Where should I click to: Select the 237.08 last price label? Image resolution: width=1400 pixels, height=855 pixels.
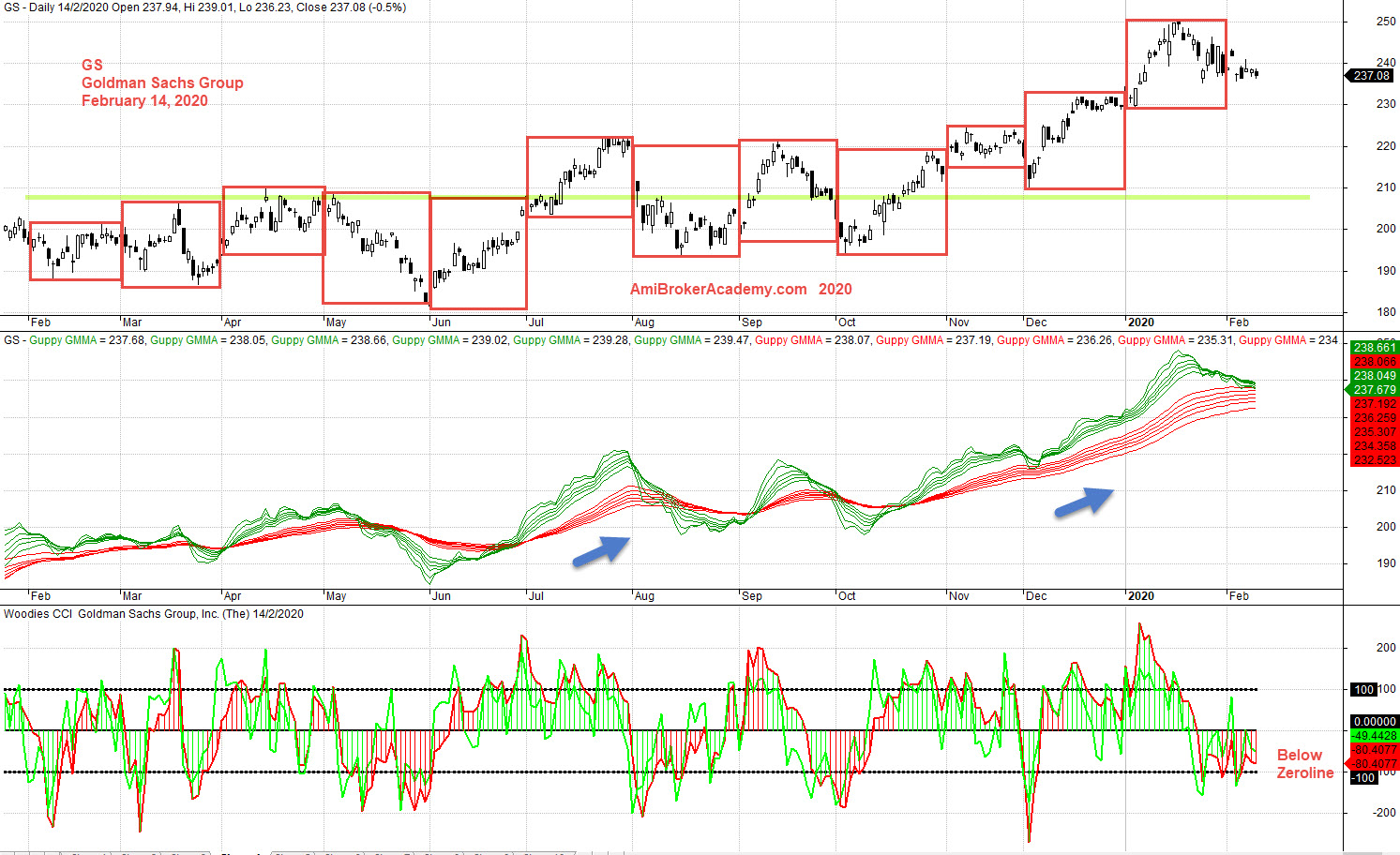click(x=1372, y=76)
